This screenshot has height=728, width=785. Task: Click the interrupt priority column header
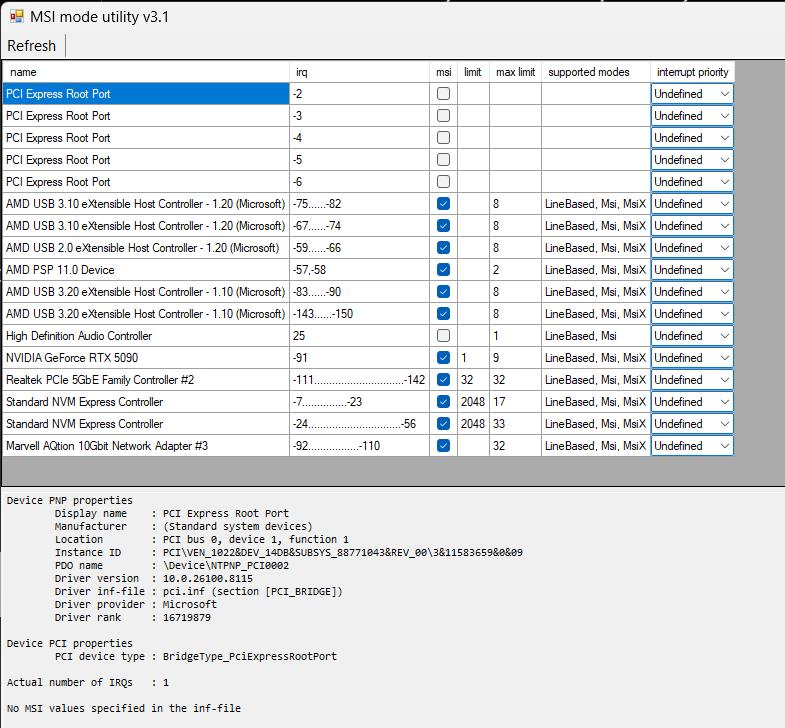(x=692, y=72)
